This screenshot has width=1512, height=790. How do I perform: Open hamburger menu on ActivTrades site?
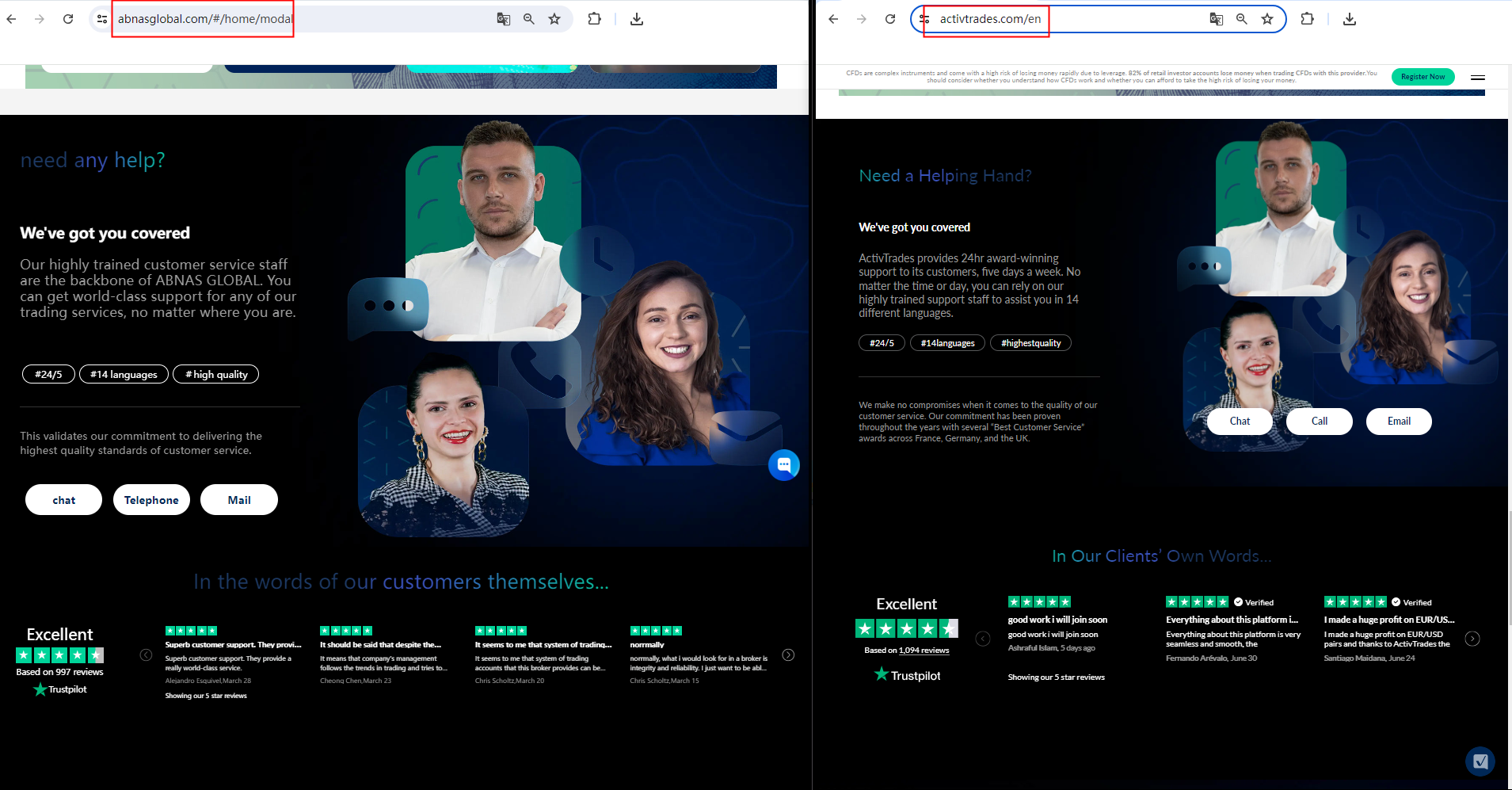pyautogui.click(x=1477, y=77)
